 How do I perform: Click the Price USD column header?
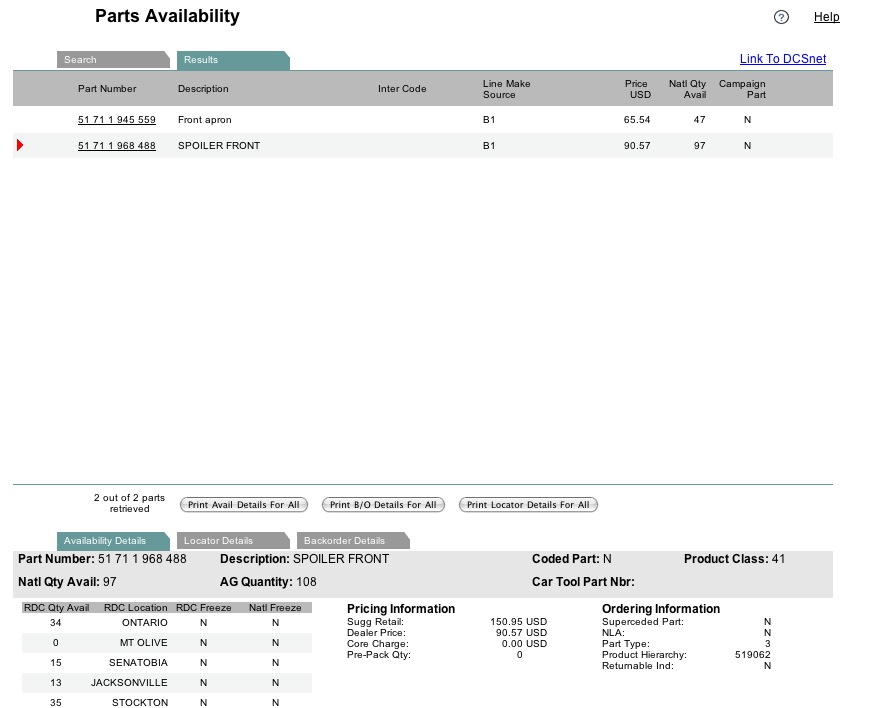(636, 89)
